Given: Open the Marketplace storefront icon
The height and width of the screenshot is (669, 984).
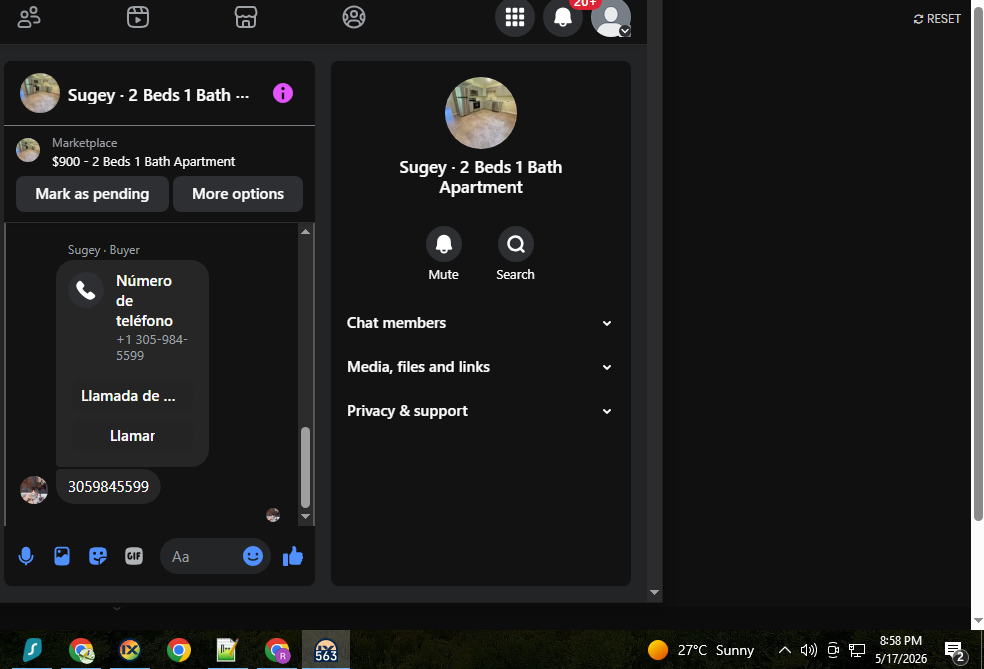Looking at the screenshot, I should 246,17.
